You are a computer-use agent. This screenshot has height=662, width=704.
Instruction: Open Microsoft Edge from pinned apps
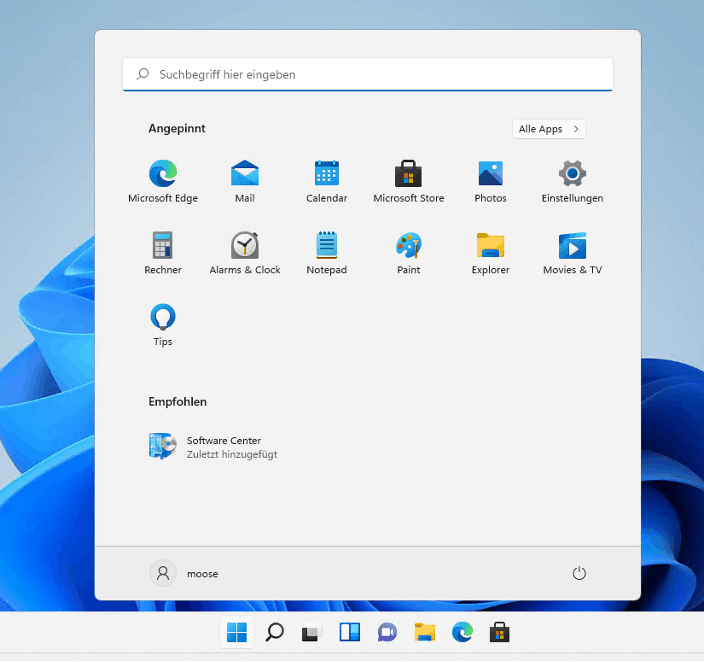point(163,181)
